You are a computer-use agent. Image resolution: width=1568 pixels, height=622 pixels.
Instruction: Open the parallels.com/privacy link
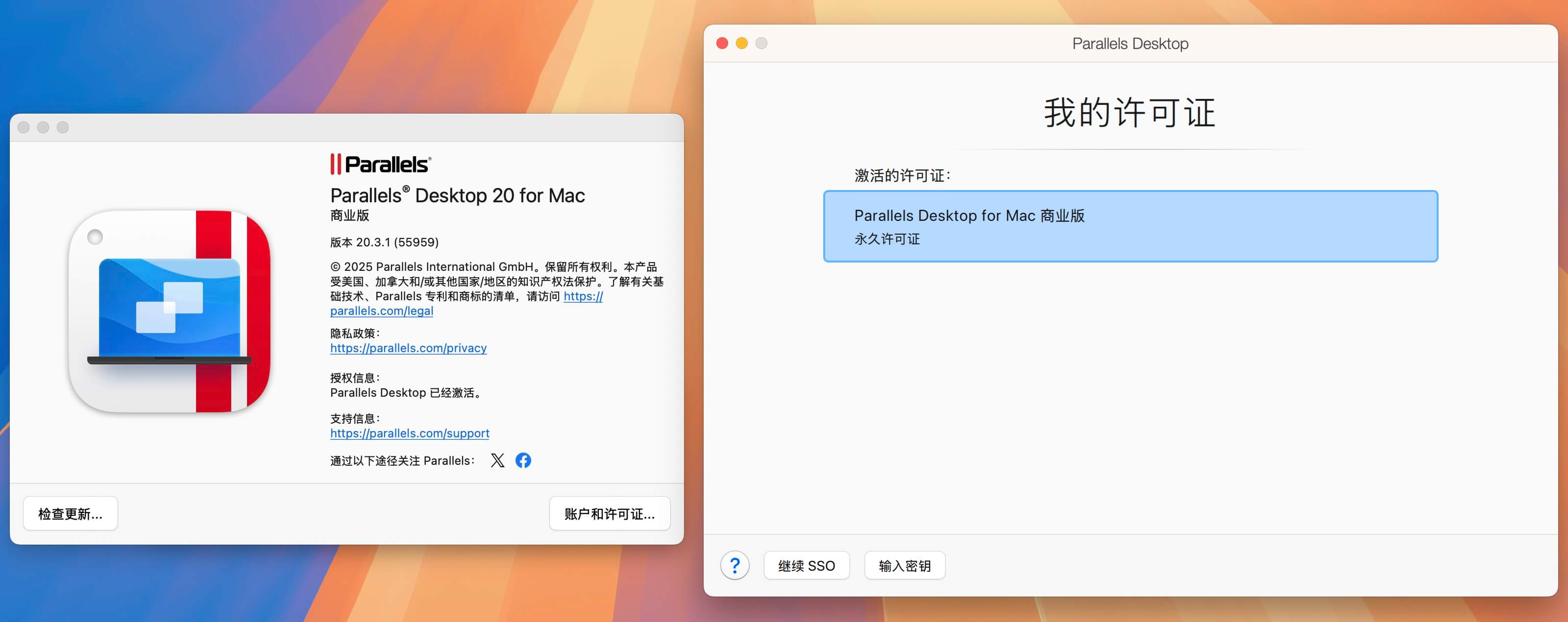pos(409,348)
